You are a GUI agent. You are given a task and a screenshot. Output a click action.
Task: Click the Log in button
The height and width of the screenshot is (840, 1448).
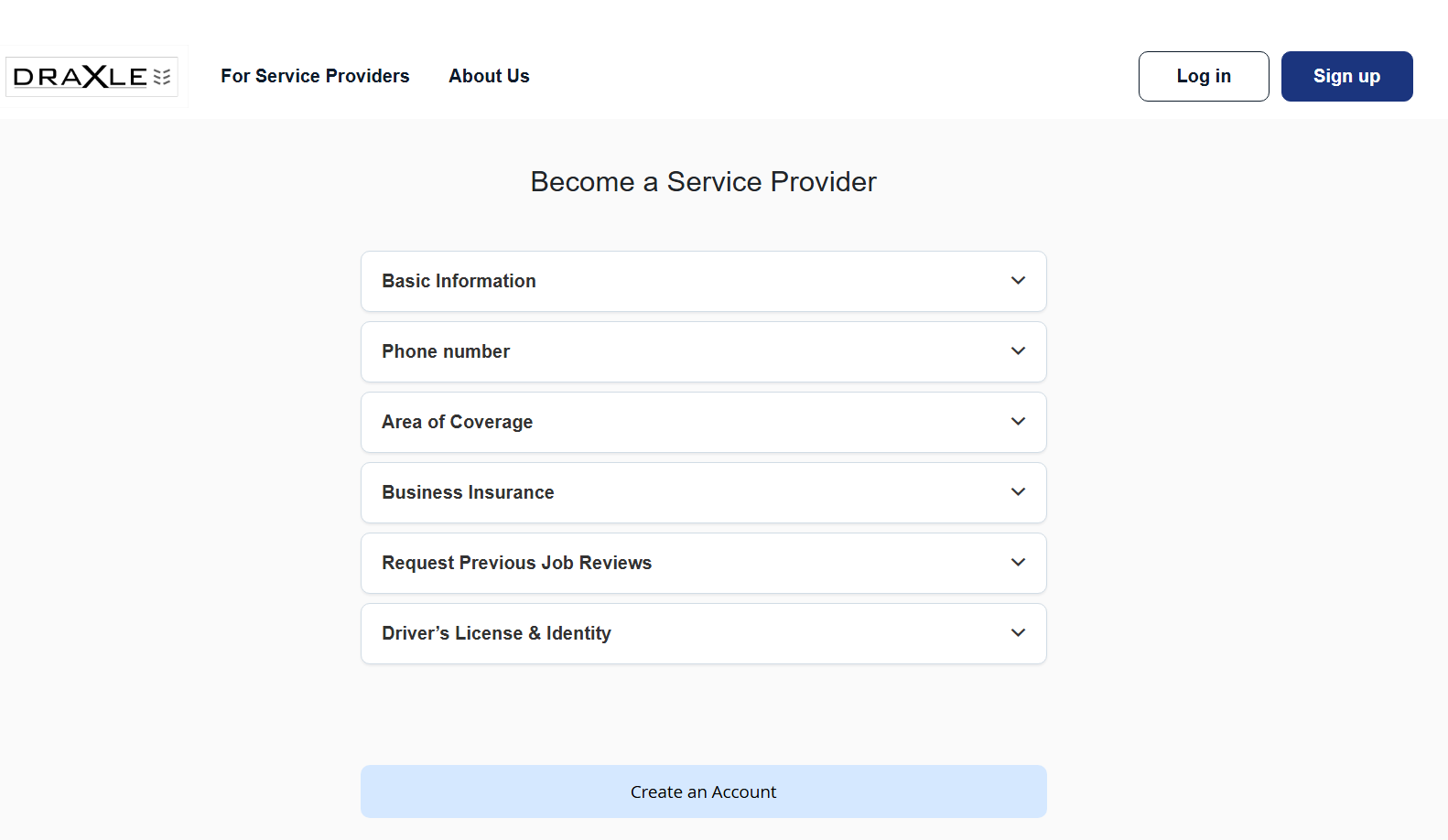pyautogui.click(x=1203, y=76)
